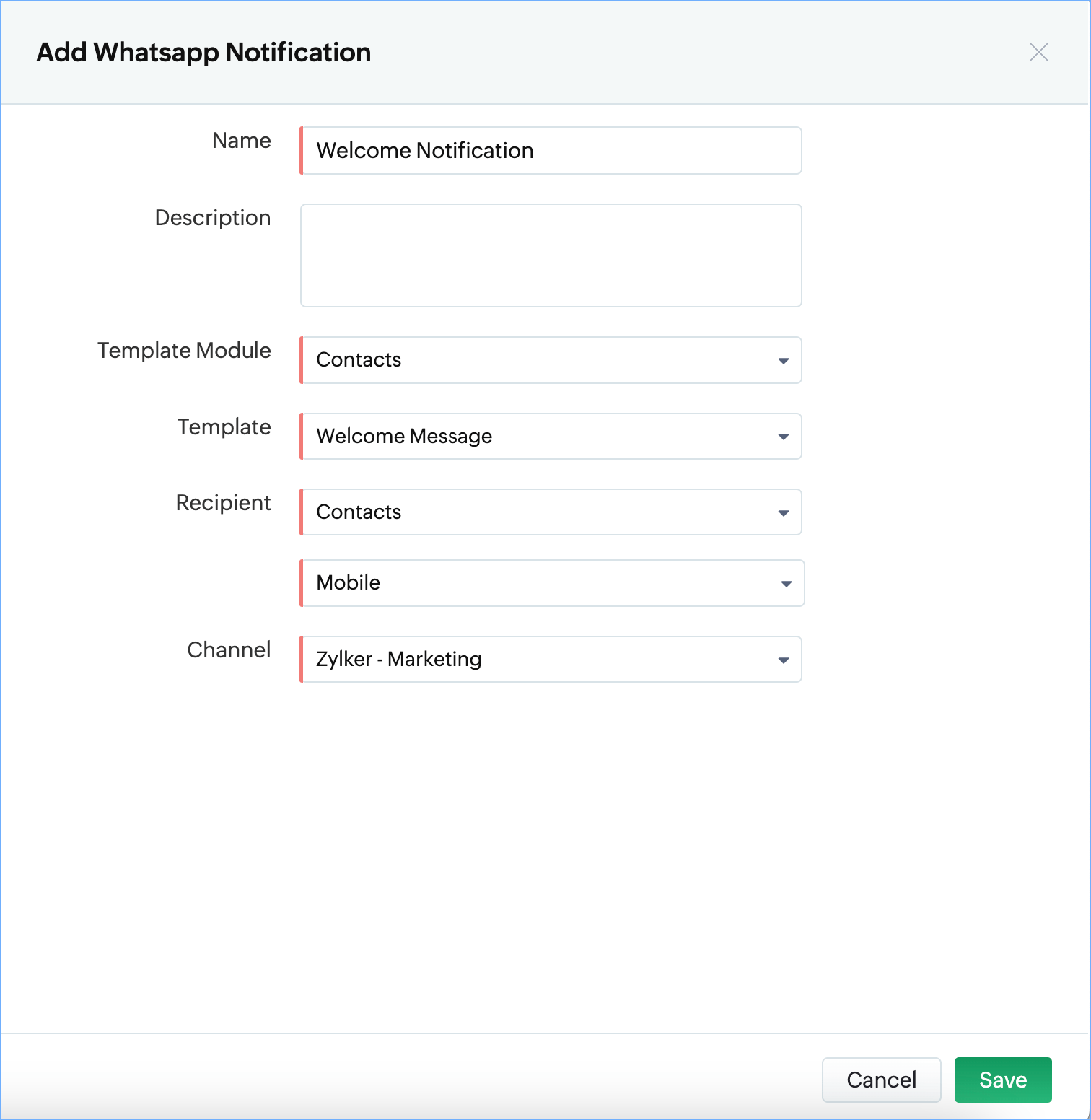Click the Recipient Contacts dropdown arrow
This screenshot has width=1091, height=1120.
click(783, 513)
